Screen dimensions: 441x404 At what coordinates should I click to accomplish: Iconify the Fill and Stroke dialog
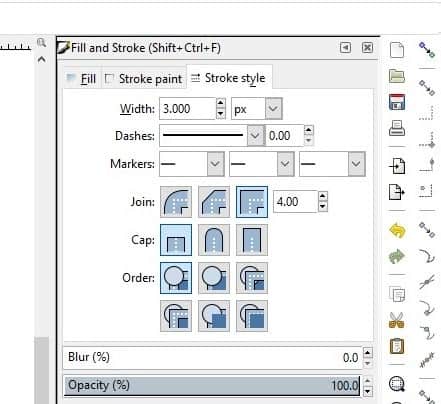[x=345, y=48]
